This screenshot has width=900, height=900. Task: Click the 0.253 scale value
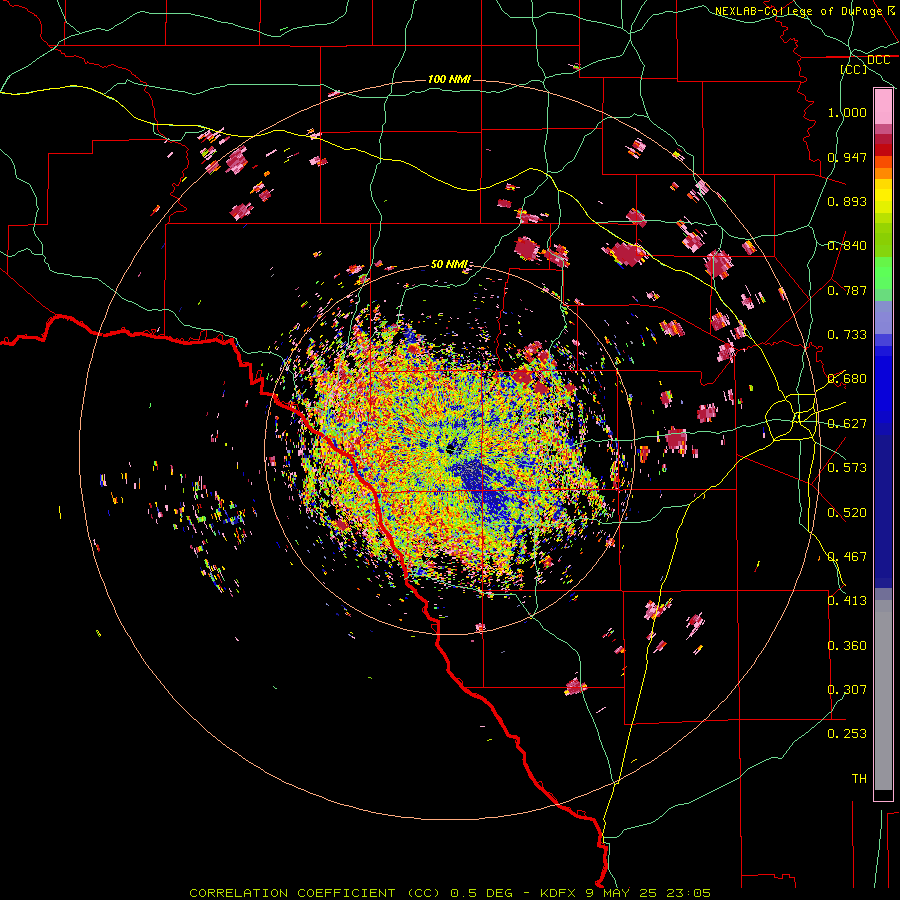coord(847,734)
